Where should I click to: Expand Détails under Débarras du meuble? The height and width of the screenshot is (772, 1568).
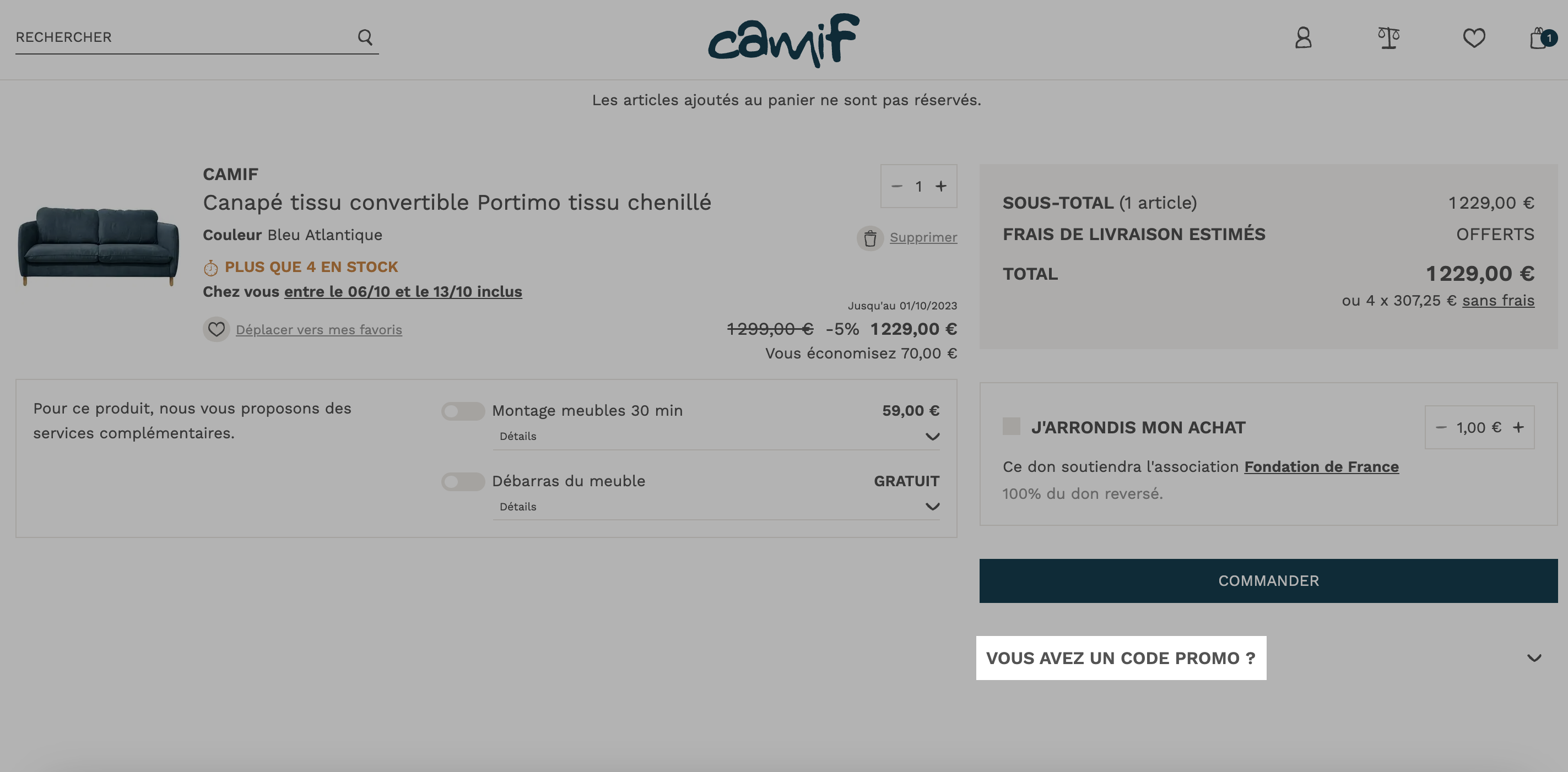[716, 507]
